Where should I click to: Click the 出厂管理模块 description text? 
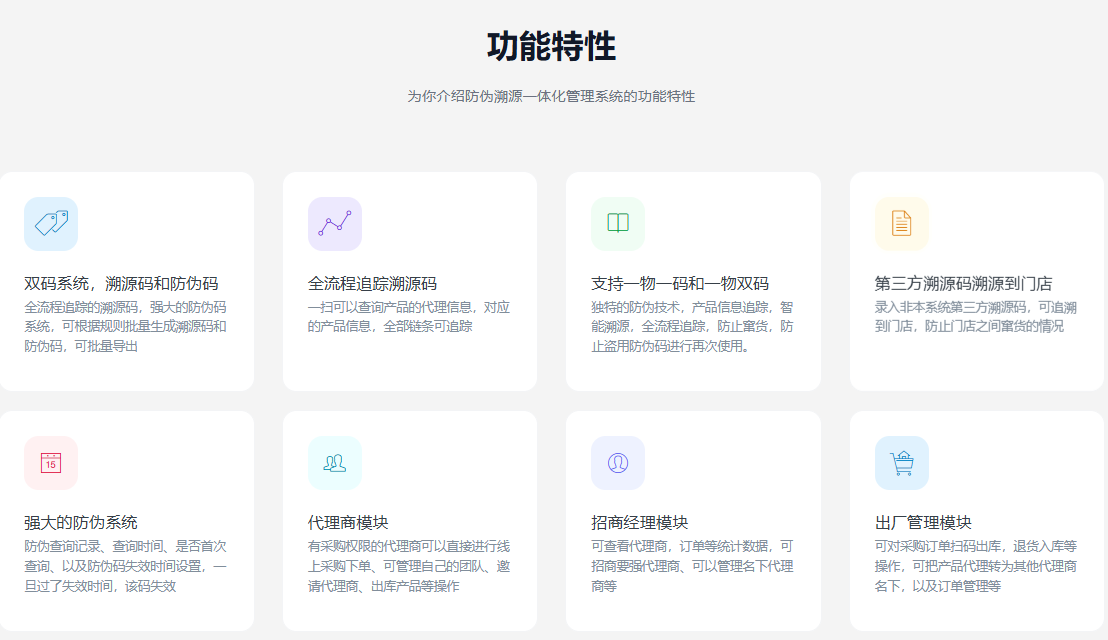[975, 566]
